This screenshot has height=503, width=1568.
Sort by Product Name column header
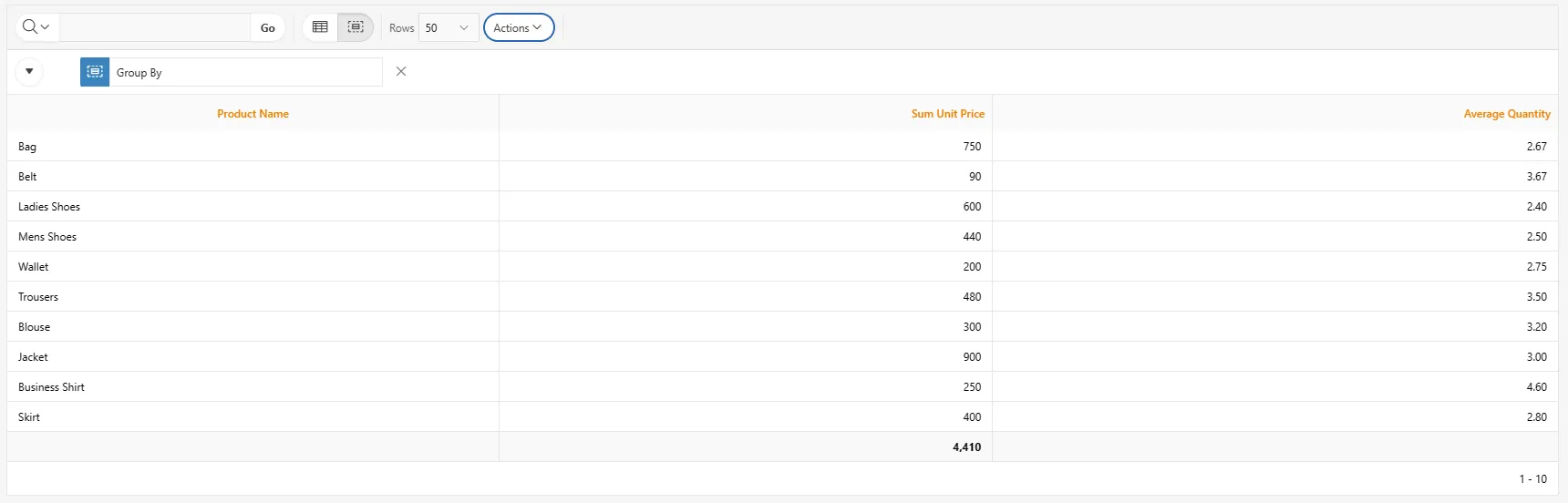click(253, 114)
